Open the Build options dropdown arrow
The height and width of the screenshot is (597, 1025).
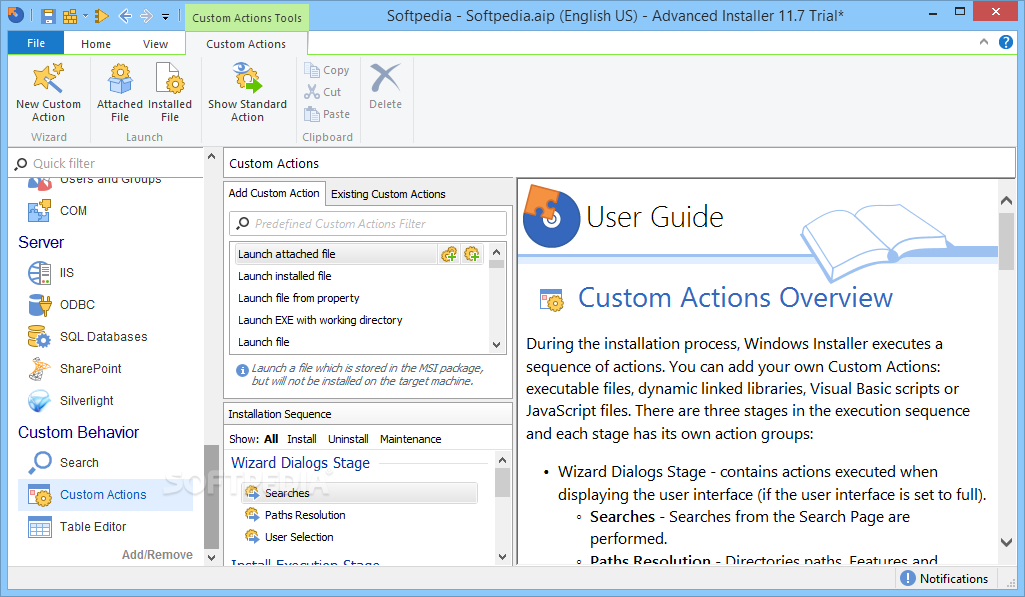[86, 16]
